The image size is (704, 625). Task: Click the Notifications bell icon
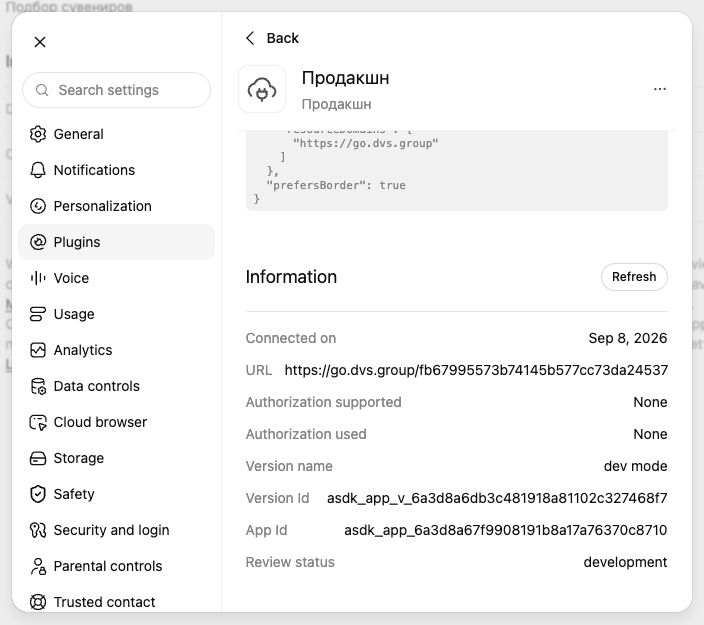point(38,170)
